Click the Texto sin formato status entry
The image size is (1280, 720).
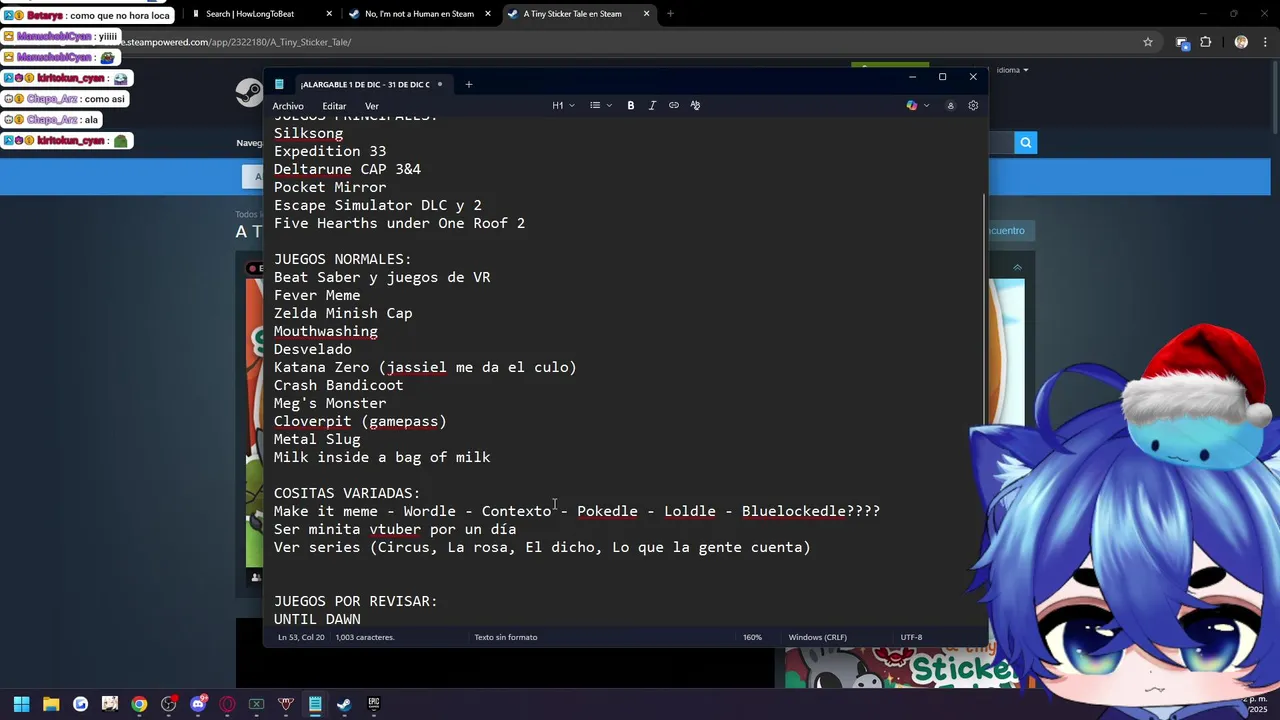point(505,637)
